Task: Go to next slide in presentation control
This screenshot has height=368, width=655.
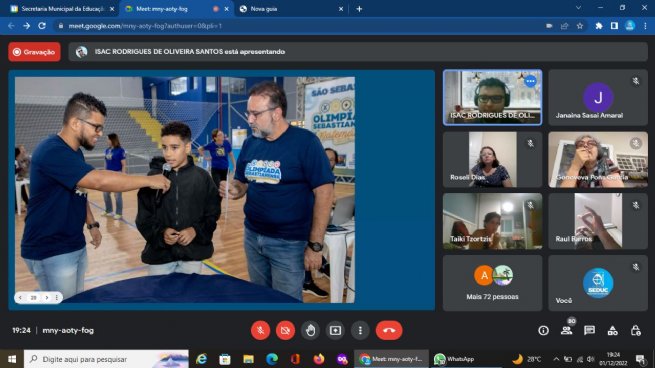Action: 46,297
